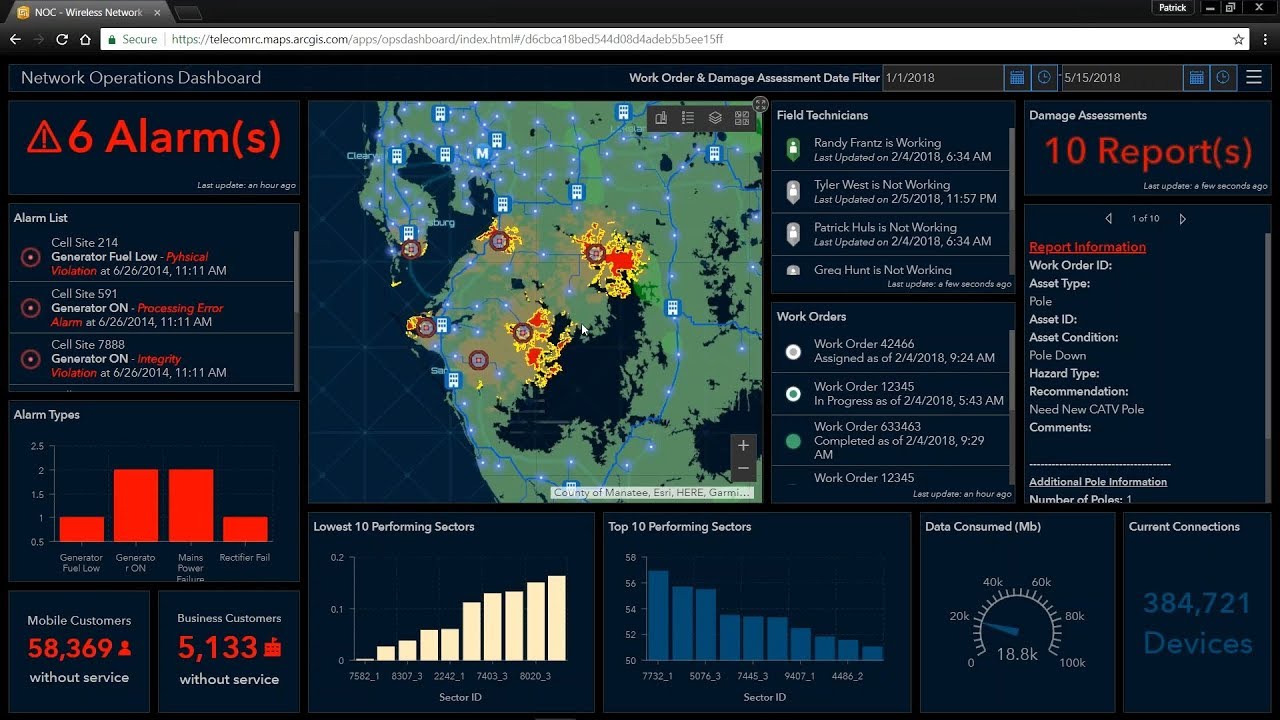Open the Chrome three-dot menu
Viewport: 1280px width, 720px height.
click(x=1265, y=39)
